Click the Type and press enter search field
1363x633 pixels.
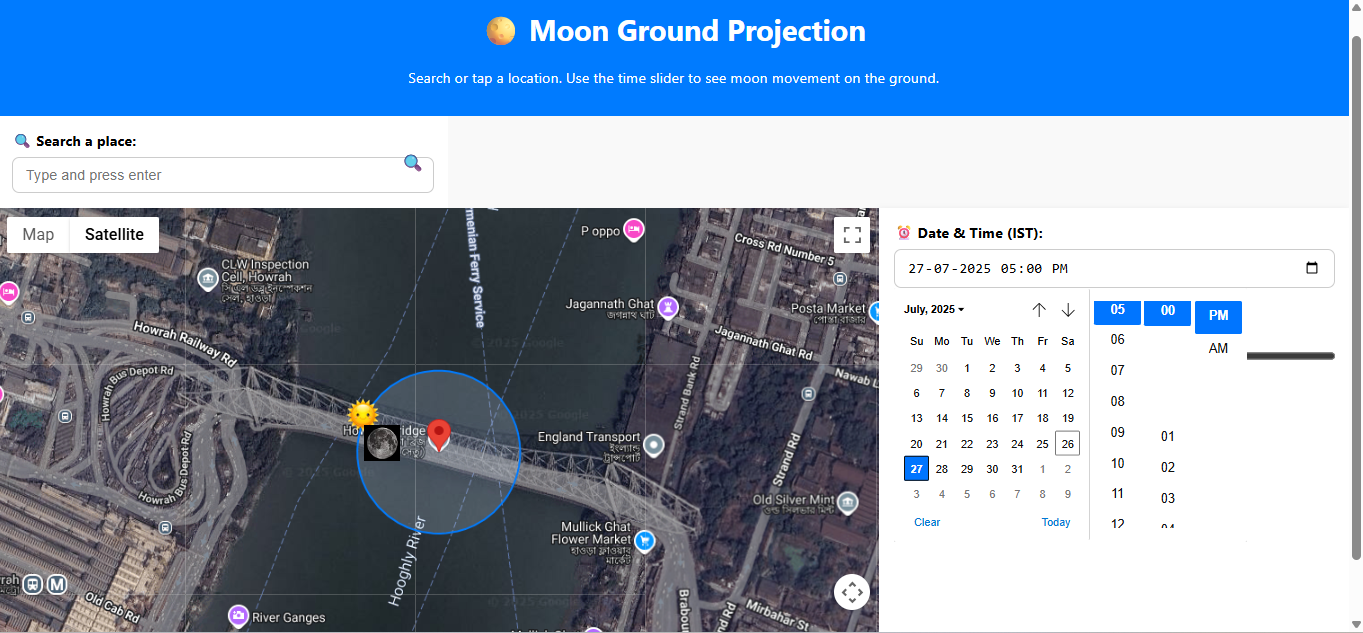click(223, 175)
